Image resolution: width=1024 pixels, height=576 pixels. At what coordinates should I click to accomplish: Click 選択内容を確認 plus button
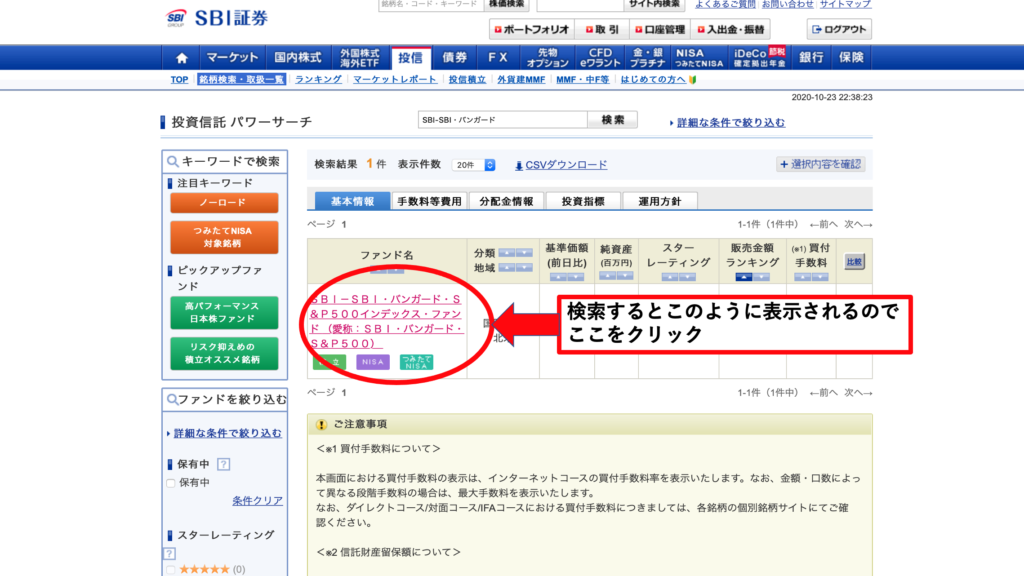821,164
